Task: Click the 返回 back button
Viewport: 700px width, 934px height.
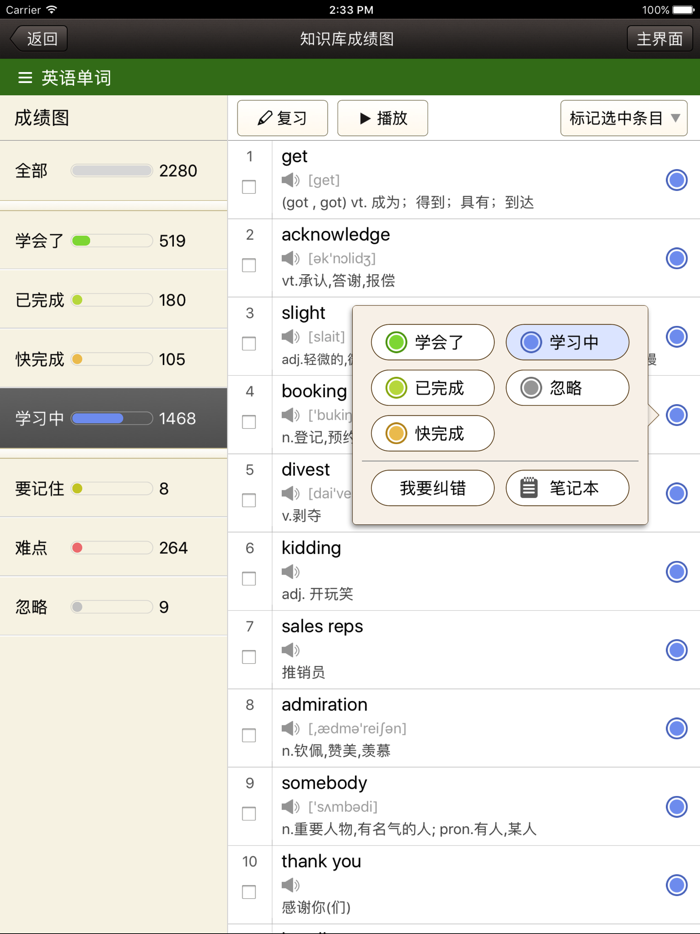Action: [x=39, y=40]
